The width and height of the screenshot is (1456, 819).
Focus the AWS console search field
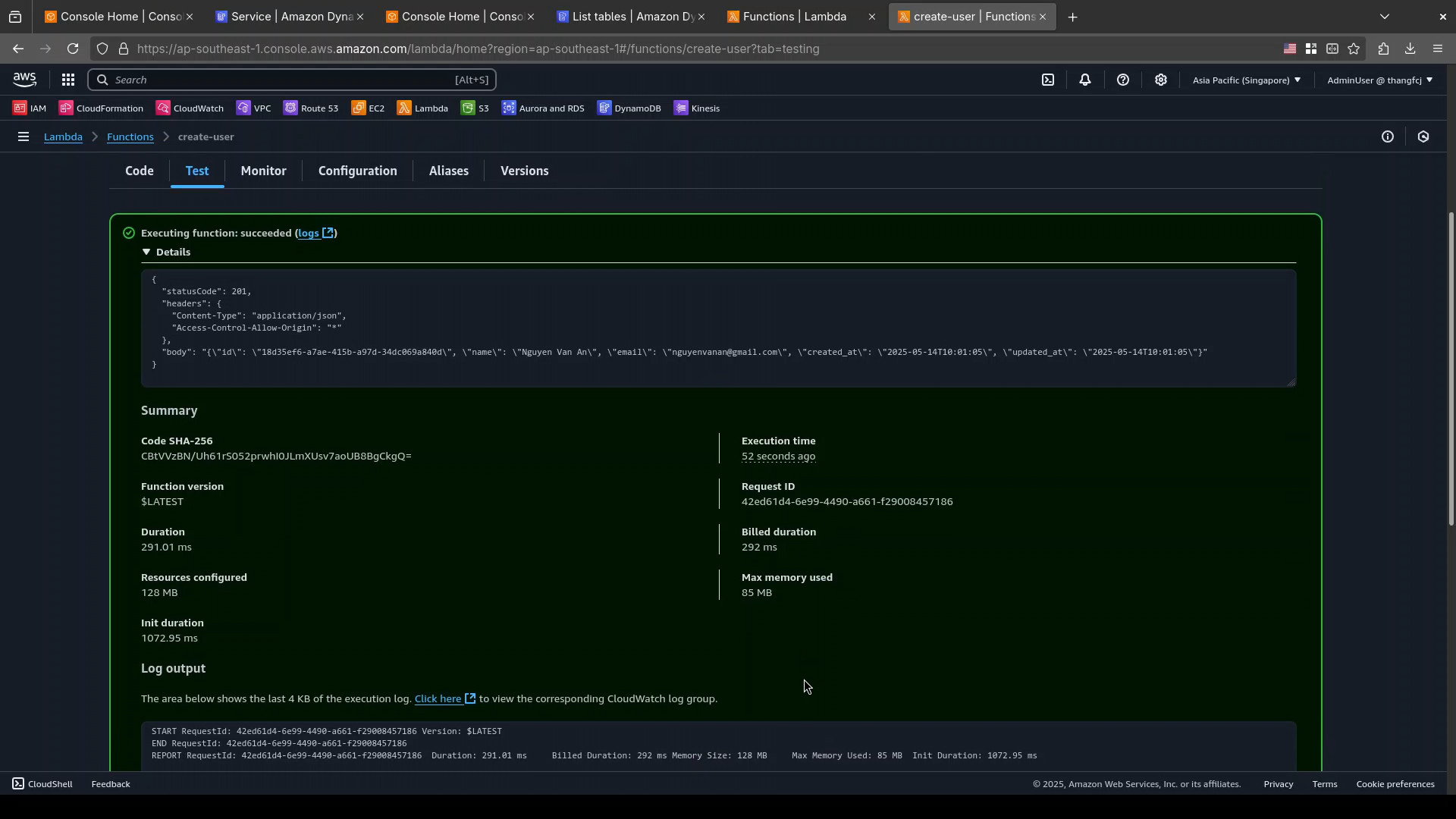292,80
